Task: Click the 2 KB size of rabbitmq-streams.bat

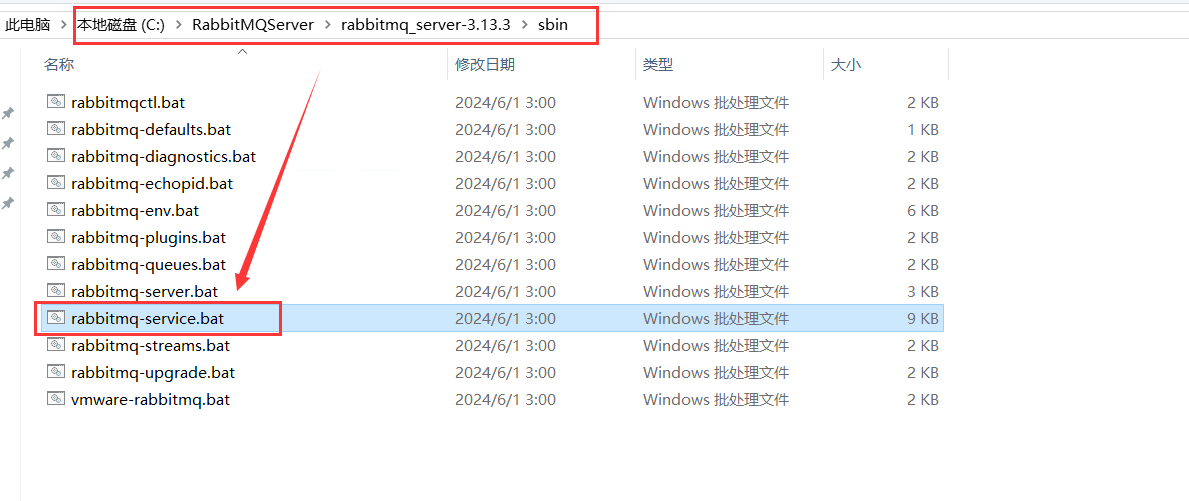Action: (x=923, y=346)
